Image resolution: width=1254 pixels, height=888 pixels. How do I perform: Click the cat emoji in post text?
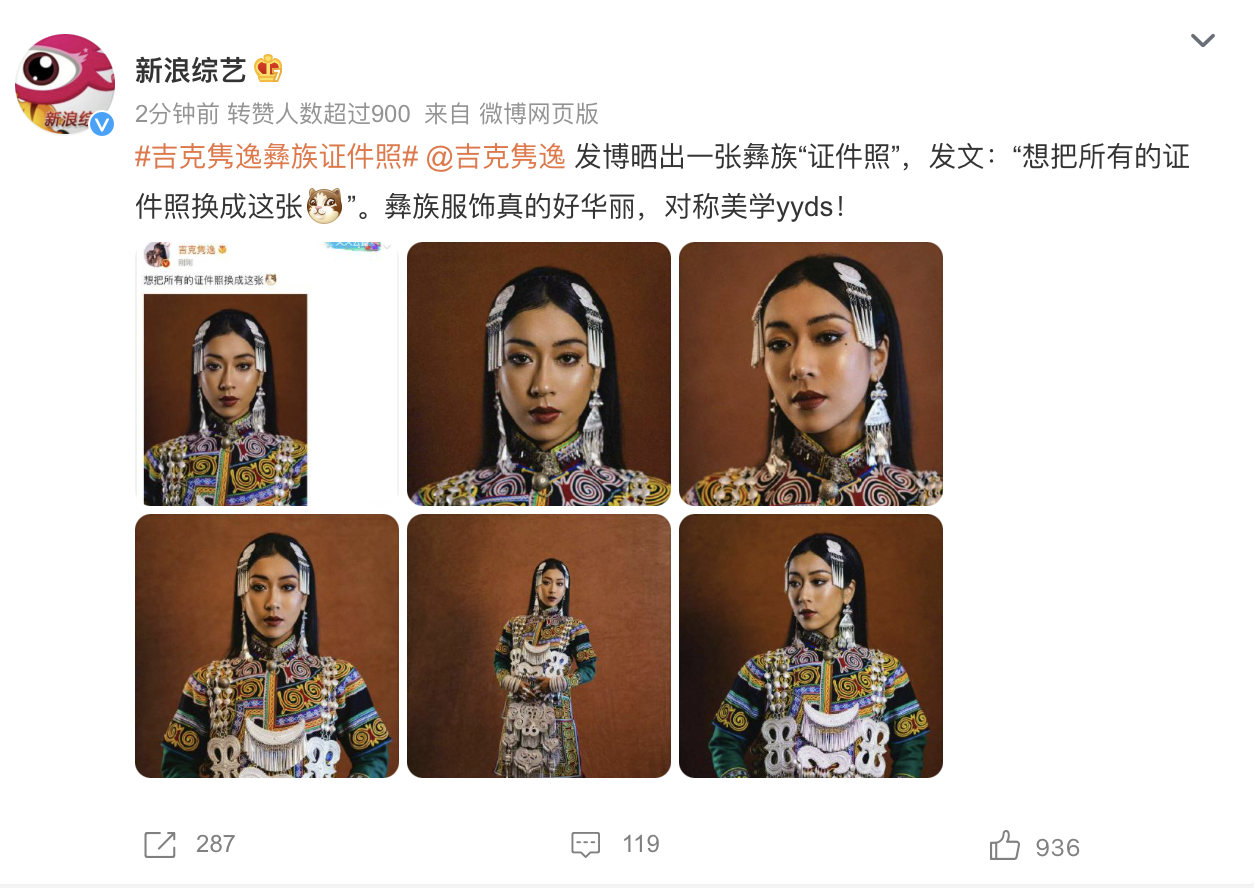324,205
